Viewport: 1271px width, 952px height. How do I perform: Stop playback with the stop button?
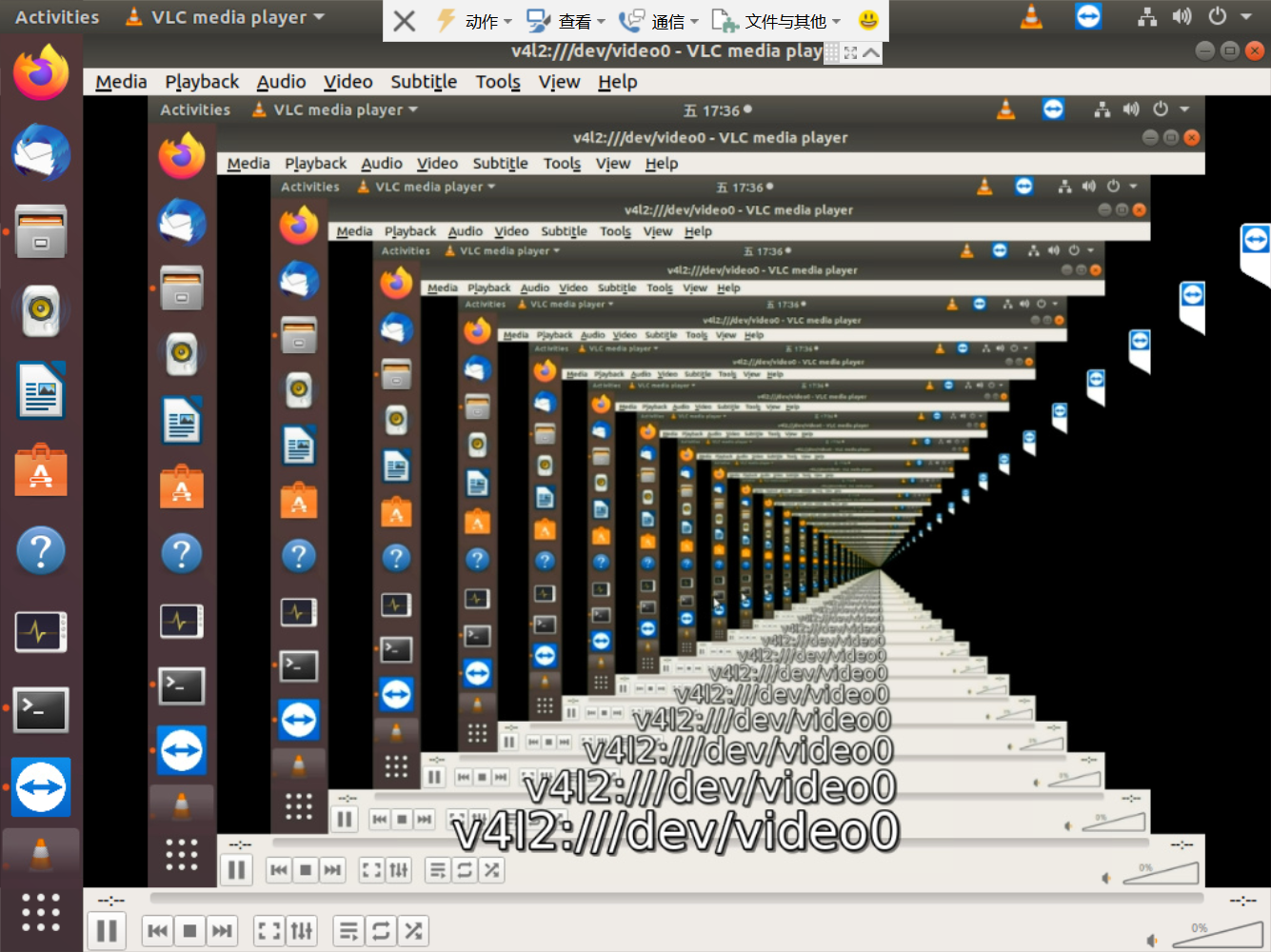[189, 930]
